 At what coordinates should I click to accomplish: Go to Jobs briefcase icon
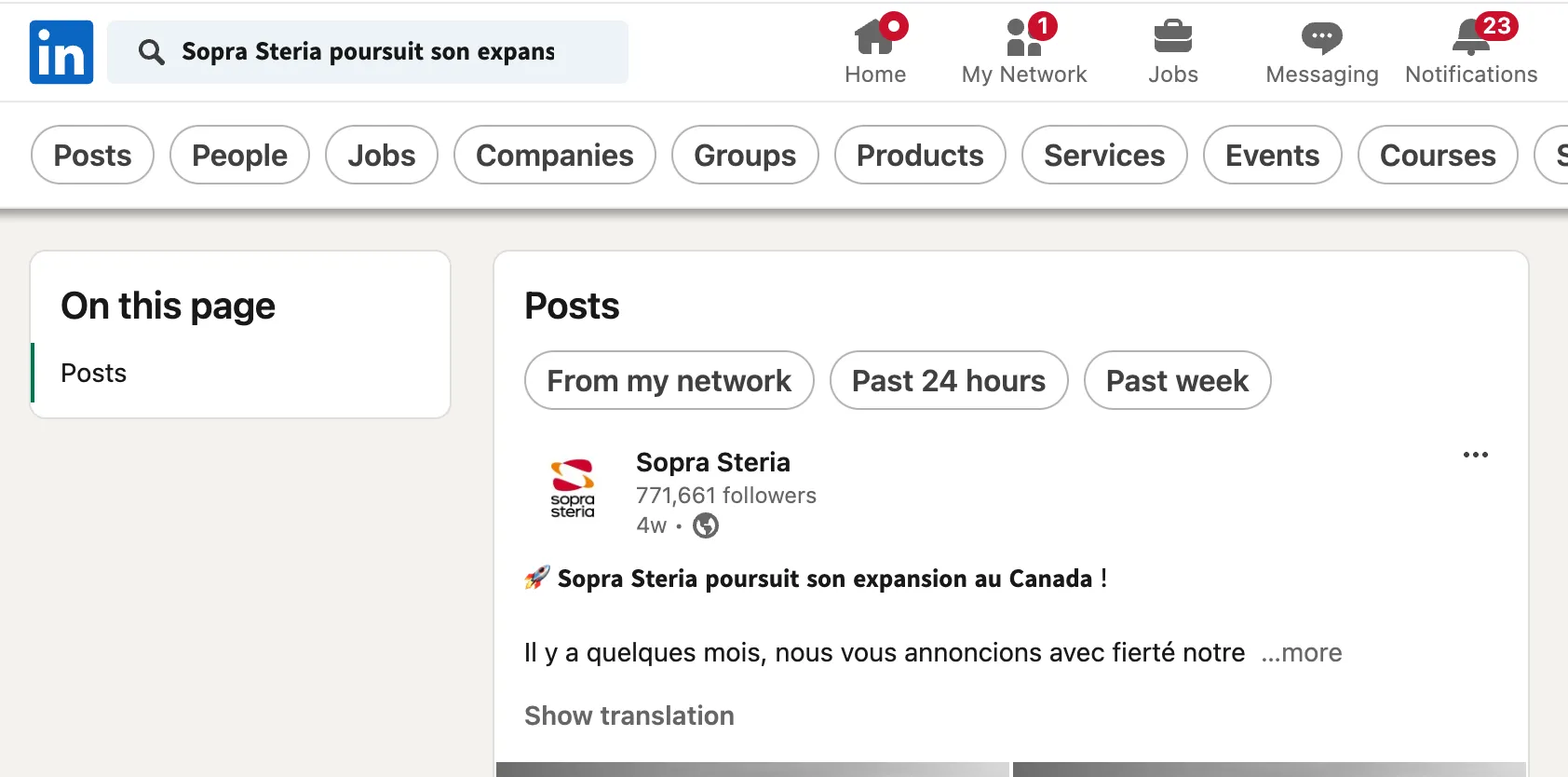pos(1172,38)
